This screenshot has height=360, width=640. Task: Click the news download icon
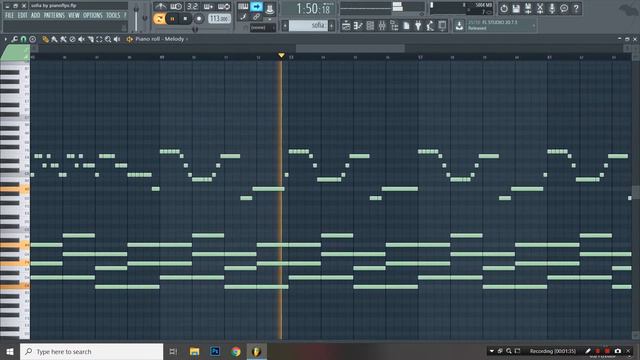click(459, 26)
